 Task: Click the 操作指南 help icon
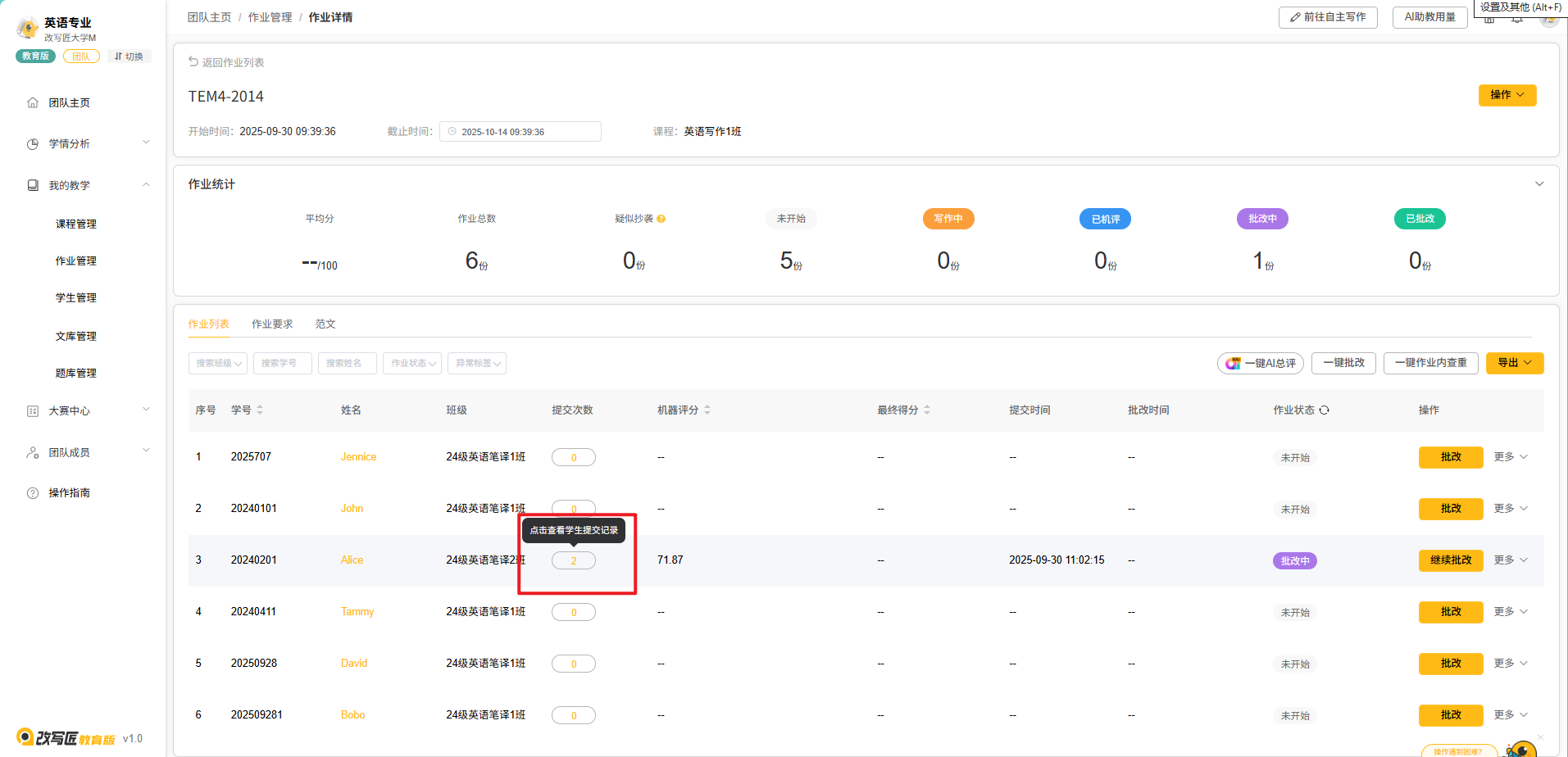[x=33, y=493]
